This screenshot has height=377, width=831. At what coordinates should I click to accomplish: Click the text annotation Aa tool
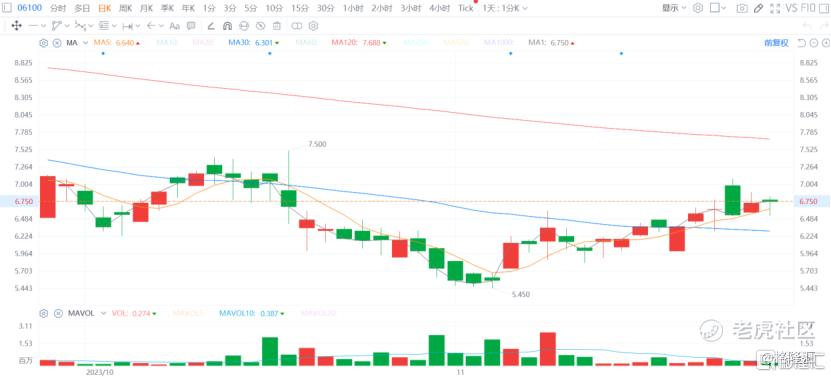(x=174, y=25)
